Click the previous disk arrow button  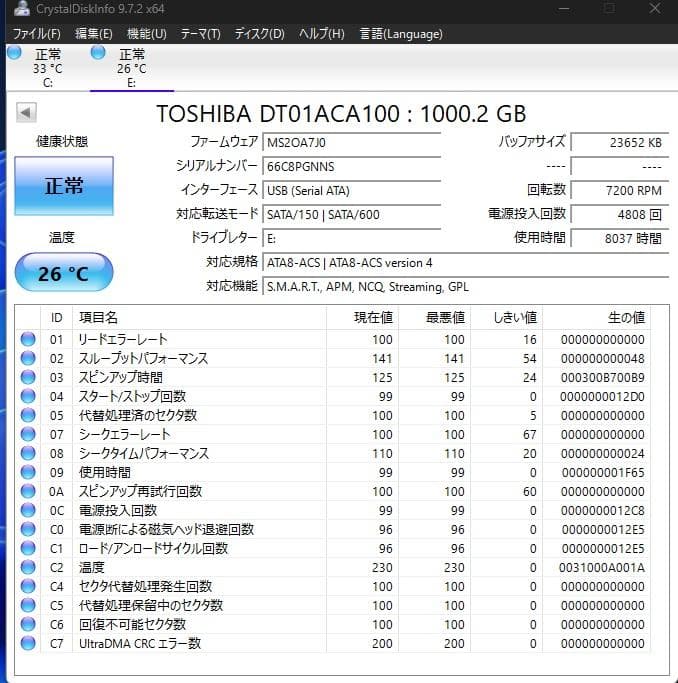click(26, 113)
